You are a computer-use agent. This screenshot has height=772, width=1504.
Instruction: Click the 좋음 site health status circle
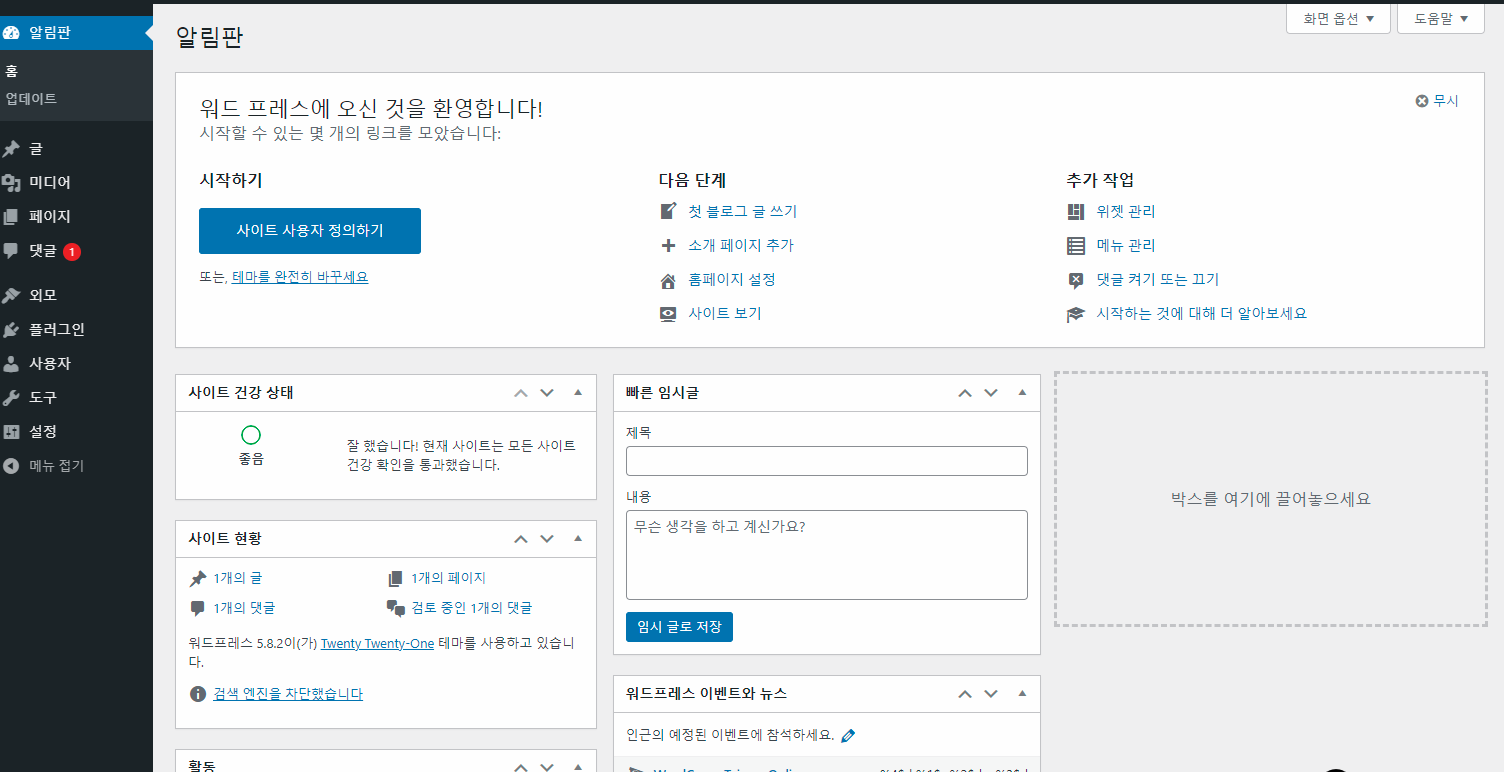[x=251, y=435]
